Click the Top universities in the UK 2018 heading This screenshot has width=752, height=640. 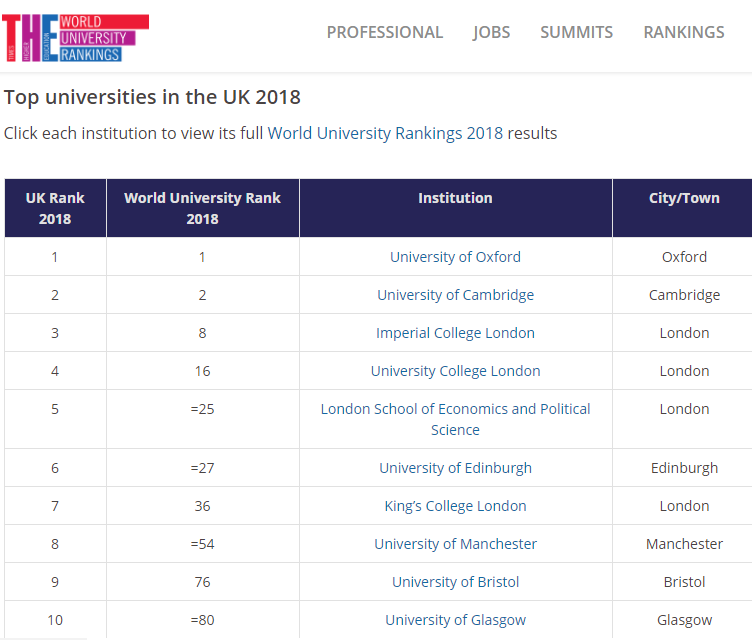(152, 97)
